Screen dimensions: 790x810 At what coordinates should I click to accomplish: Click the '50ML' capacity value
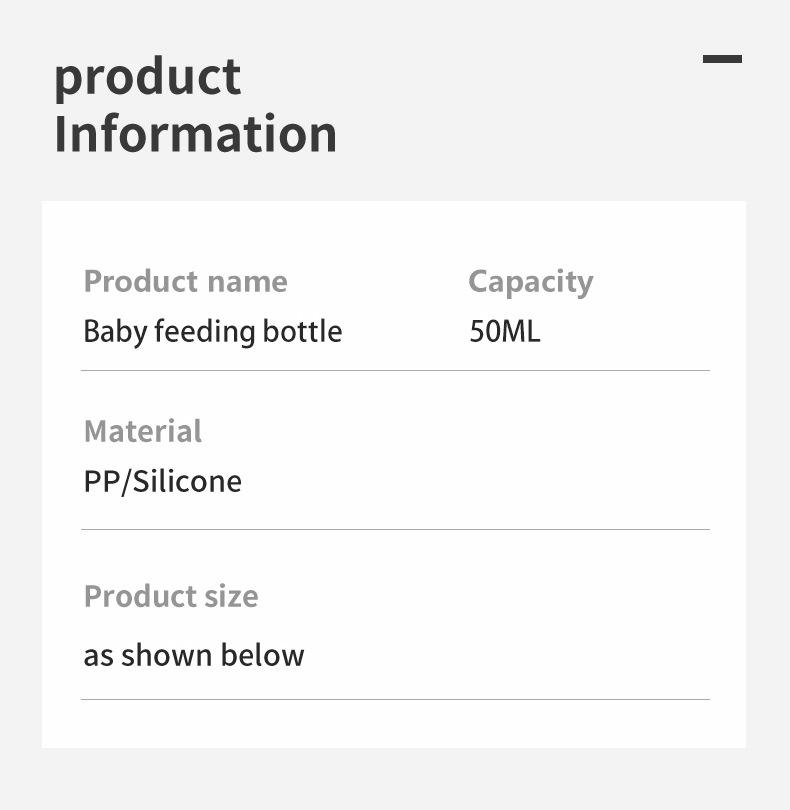pyautogui.click(x=505, y=332)
